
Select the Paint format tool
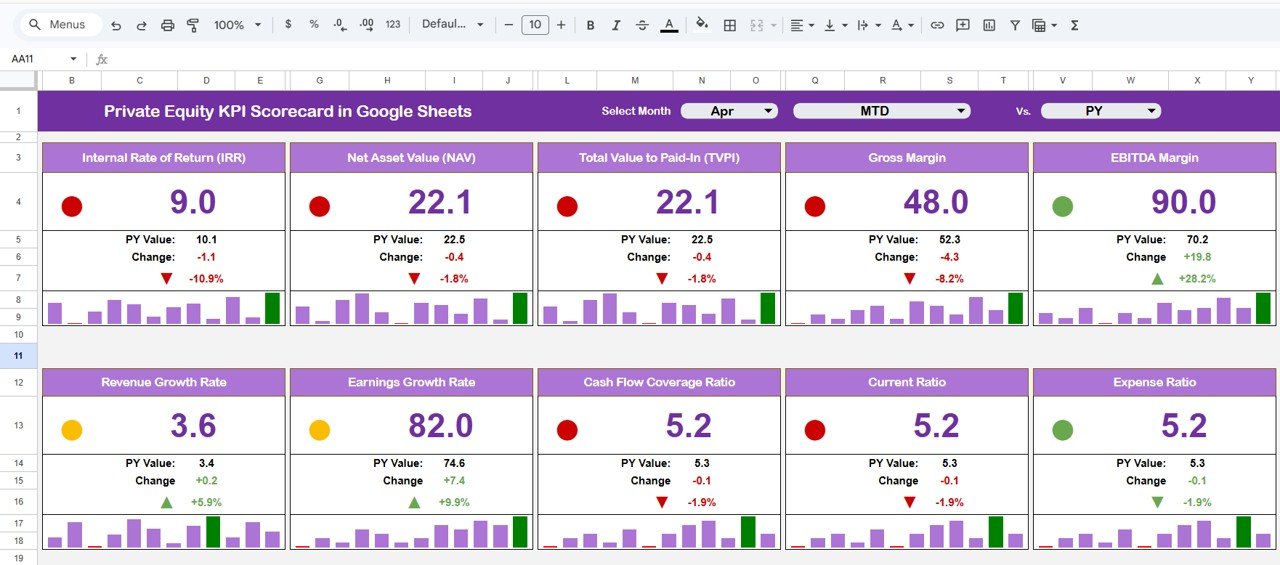(x=193, y=25)
